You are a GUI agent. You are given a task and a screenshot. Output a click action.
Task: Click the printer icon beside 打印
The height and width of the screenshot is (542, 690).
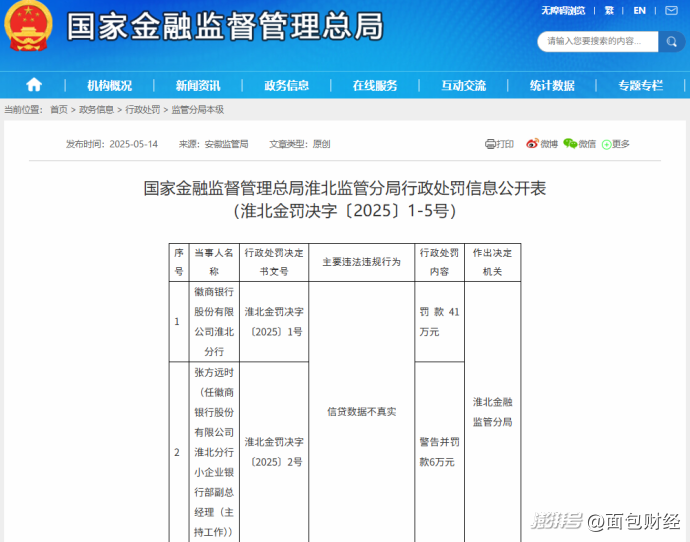coord(490,144)
